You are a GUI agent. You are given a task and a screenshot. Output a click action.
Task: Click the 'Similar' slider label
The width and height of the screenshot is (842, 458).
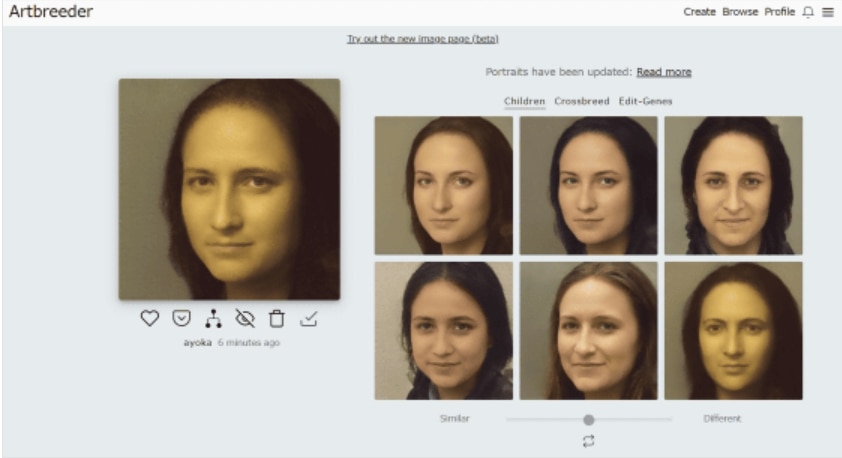point(454,418)
